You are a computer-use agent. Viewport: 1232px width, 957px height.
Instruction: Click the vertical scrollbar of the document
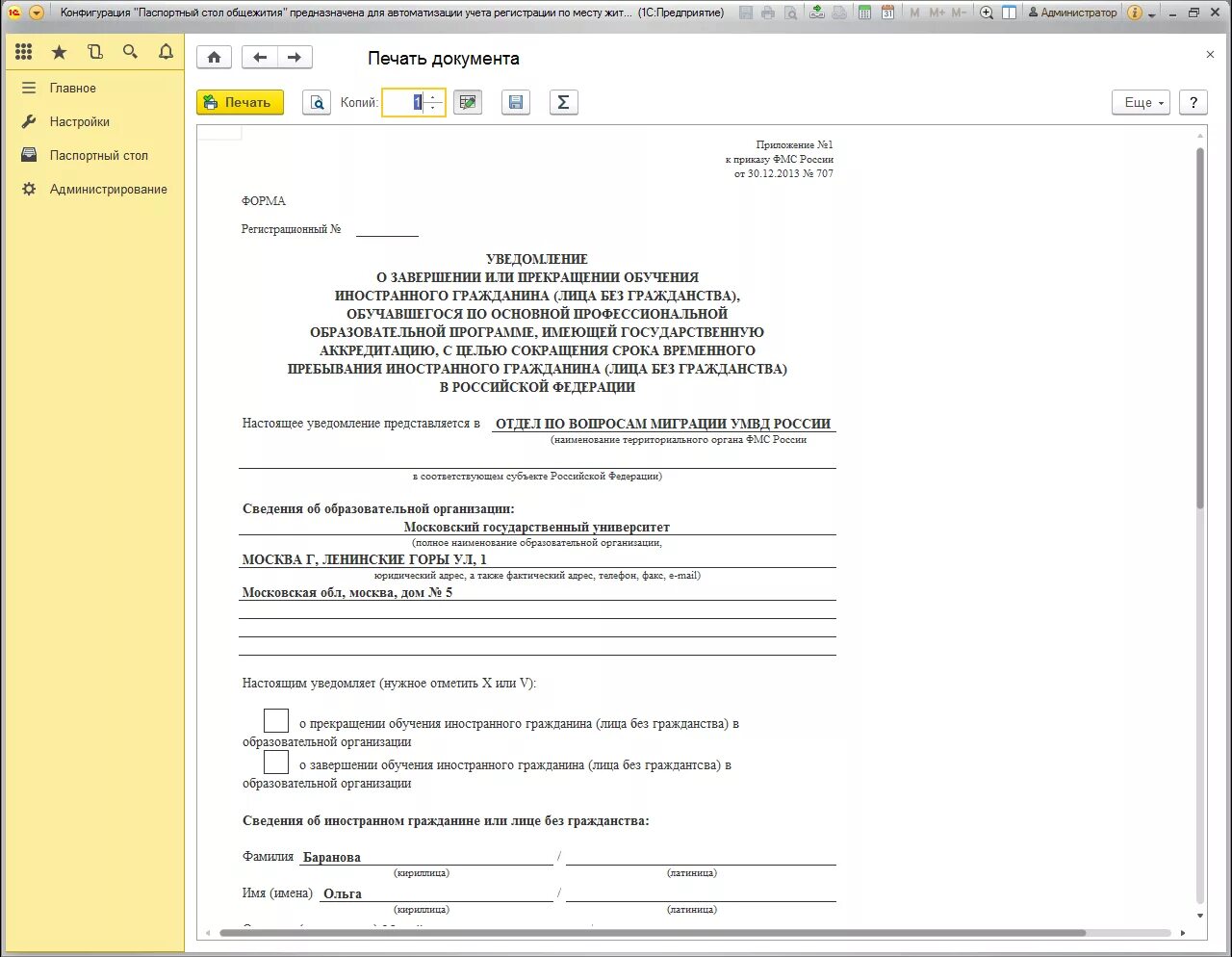[1200, 327]
